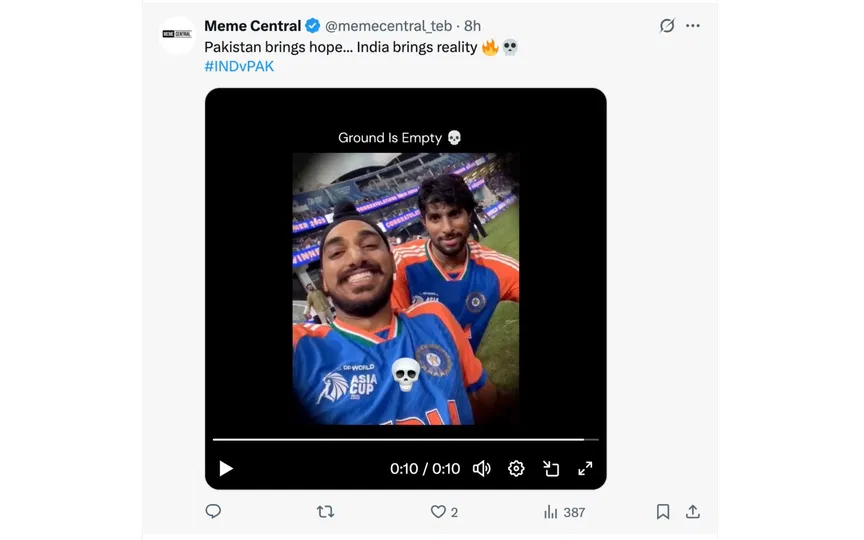Open the Meme Central display name link
The image size is (864, 540).
coord(252,26)
